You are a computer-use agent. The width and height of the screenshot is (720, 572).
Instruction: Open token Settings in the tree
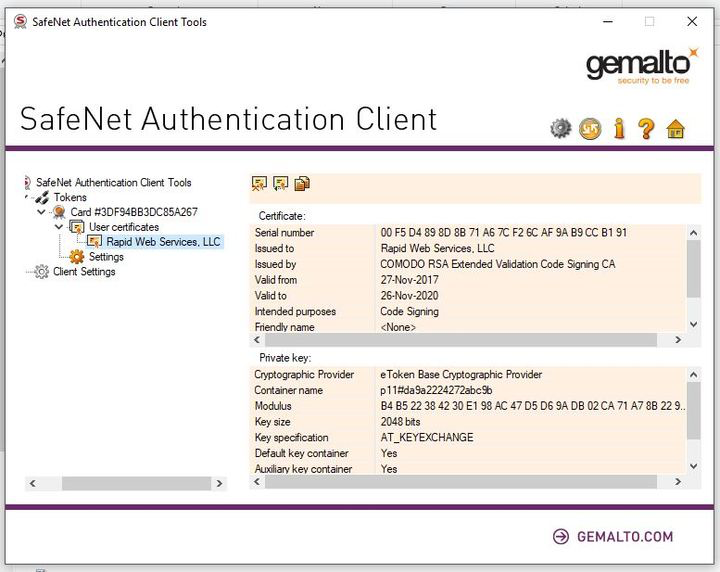click(106, 256)
